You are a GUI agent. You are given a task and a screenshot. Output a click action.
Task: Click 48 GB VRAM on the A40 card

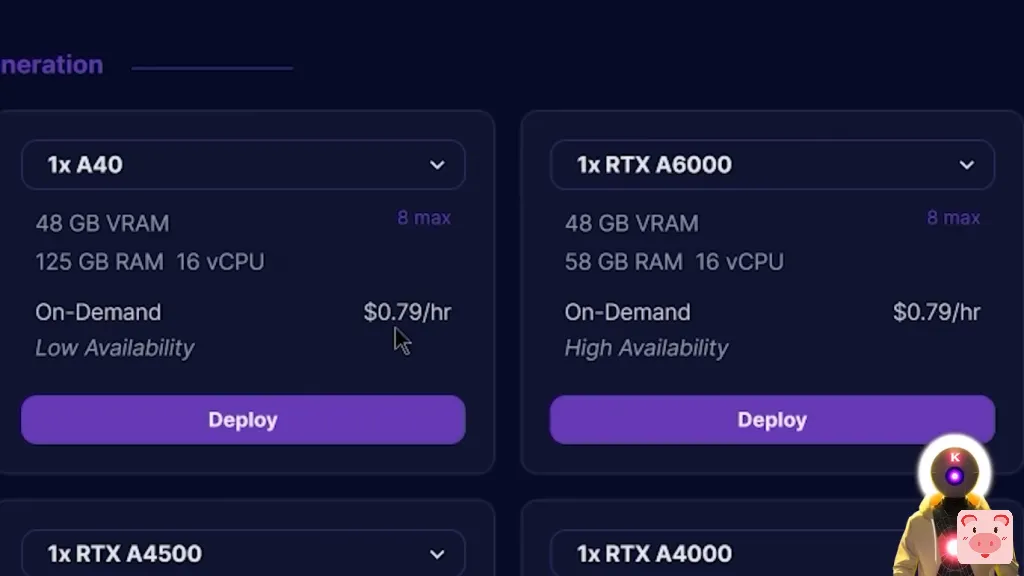102,223
